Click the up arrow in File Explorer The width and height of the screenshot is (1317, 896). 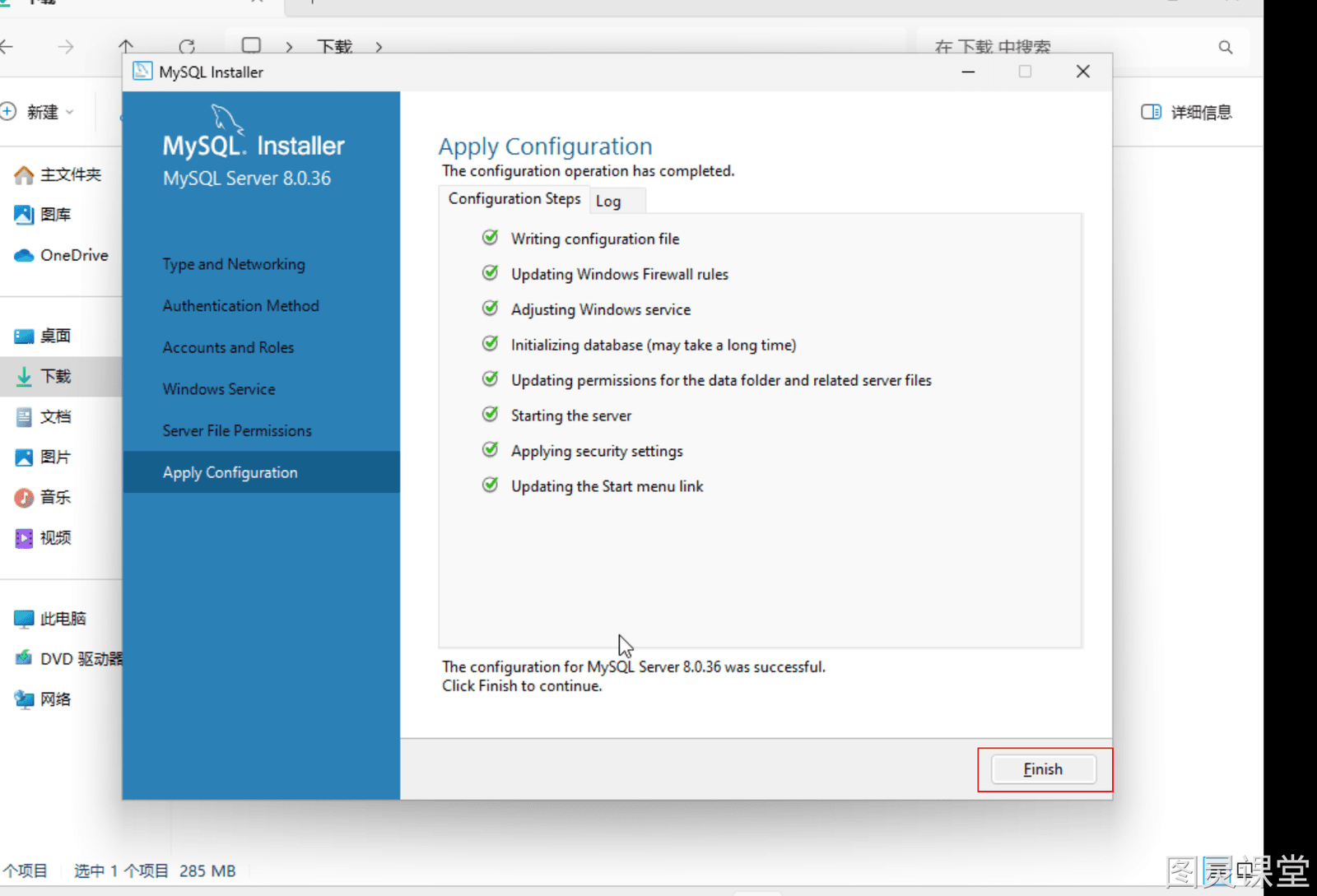[126, 47]
